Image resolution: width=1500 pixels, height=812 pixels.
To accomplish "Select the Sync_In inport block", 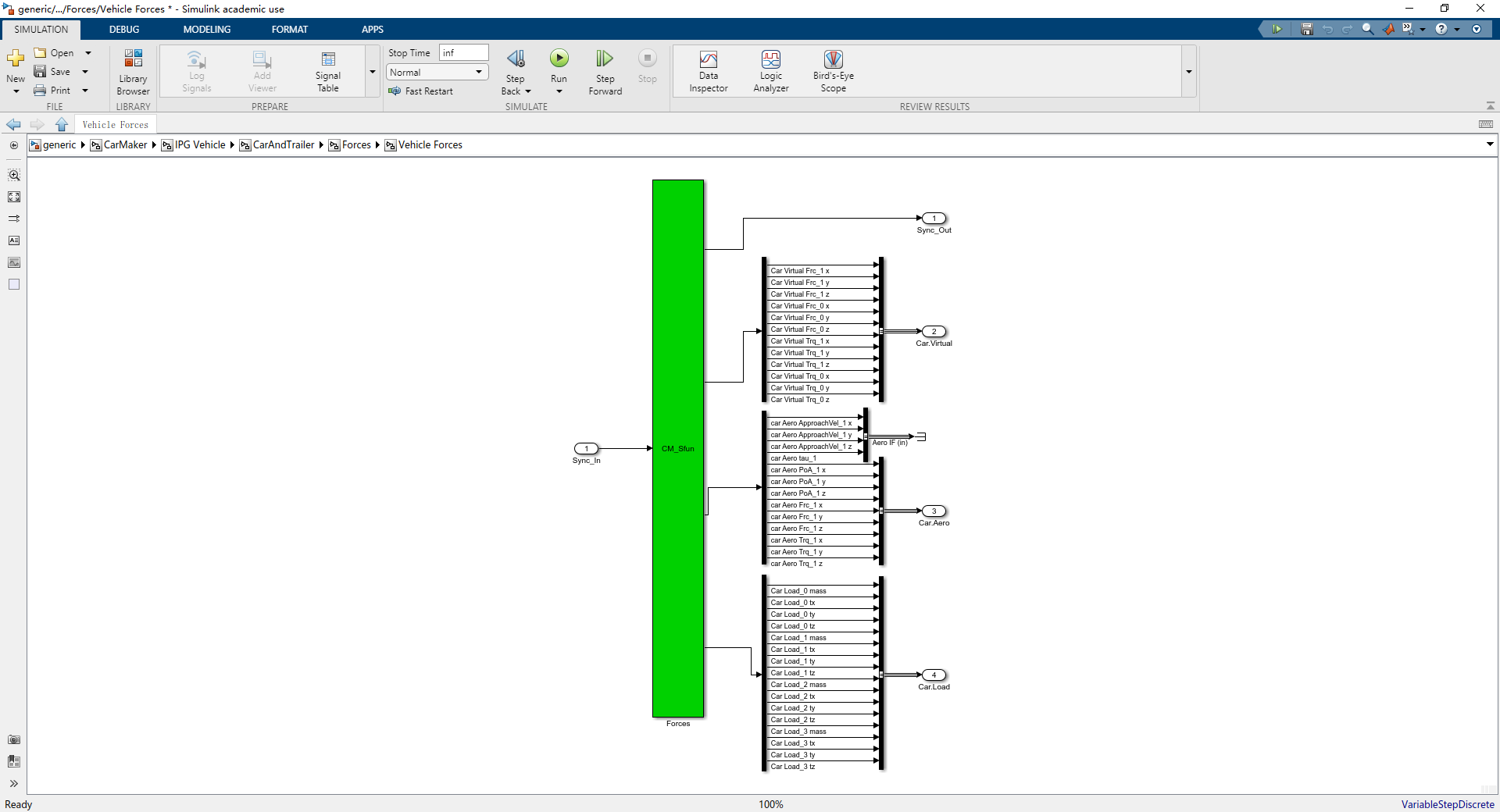I will [x=586, y=449].
